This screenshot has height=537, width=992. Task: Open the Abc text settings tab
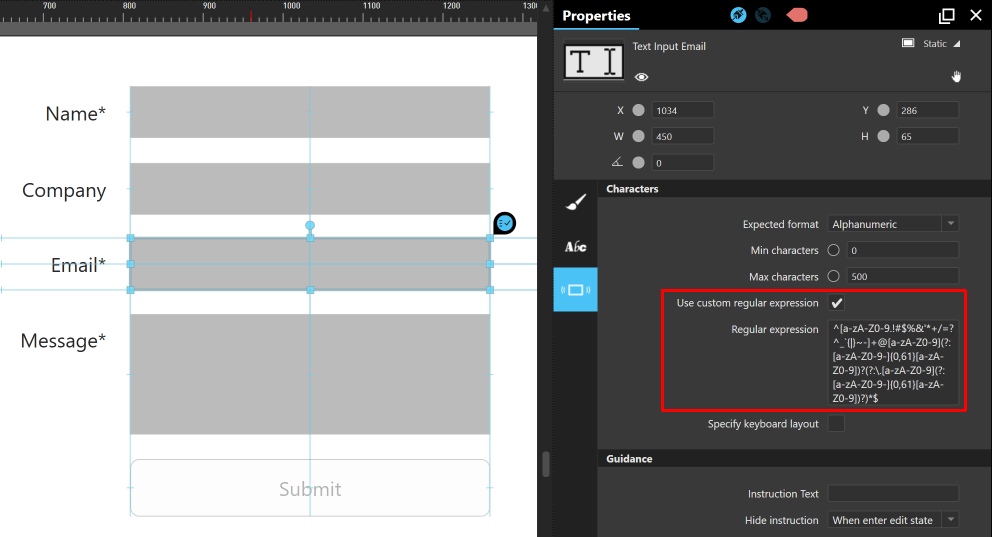(575, 246)
